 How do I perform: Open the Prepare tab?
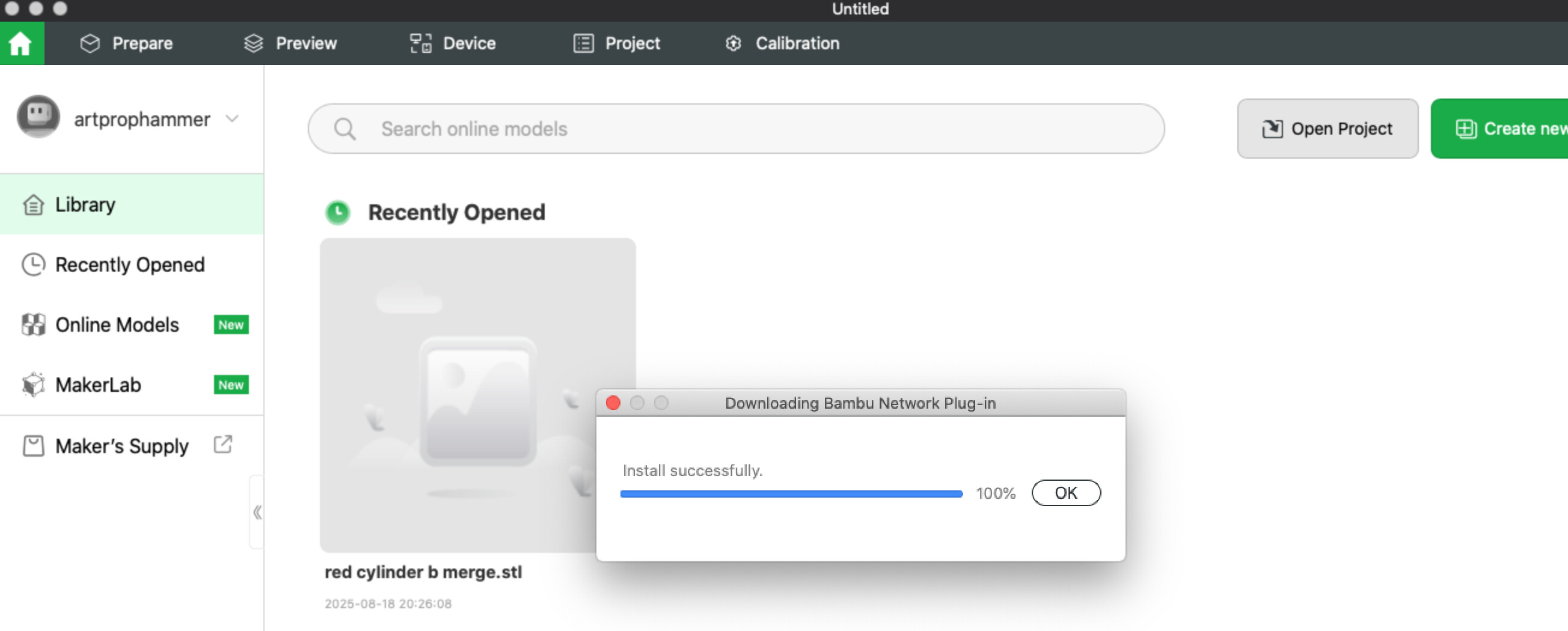(127, 43)
